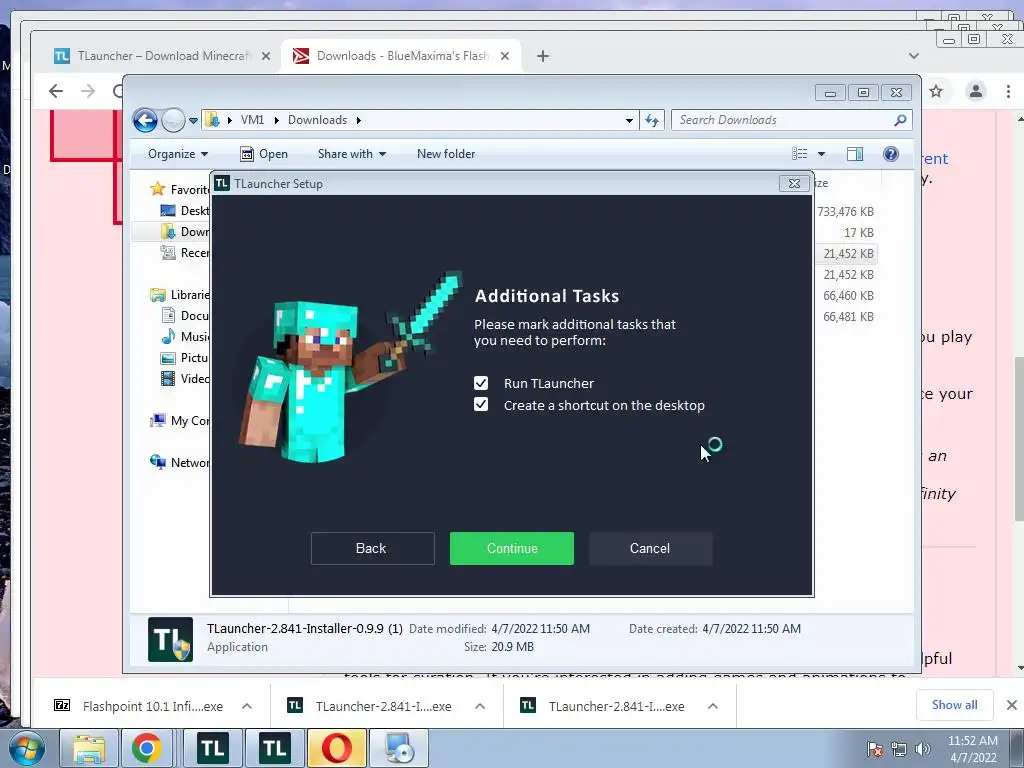The image size is (1024, 768).
Task: Open Chrome tab search chevron
Action: pyautogui.click(x=914, y=56)
